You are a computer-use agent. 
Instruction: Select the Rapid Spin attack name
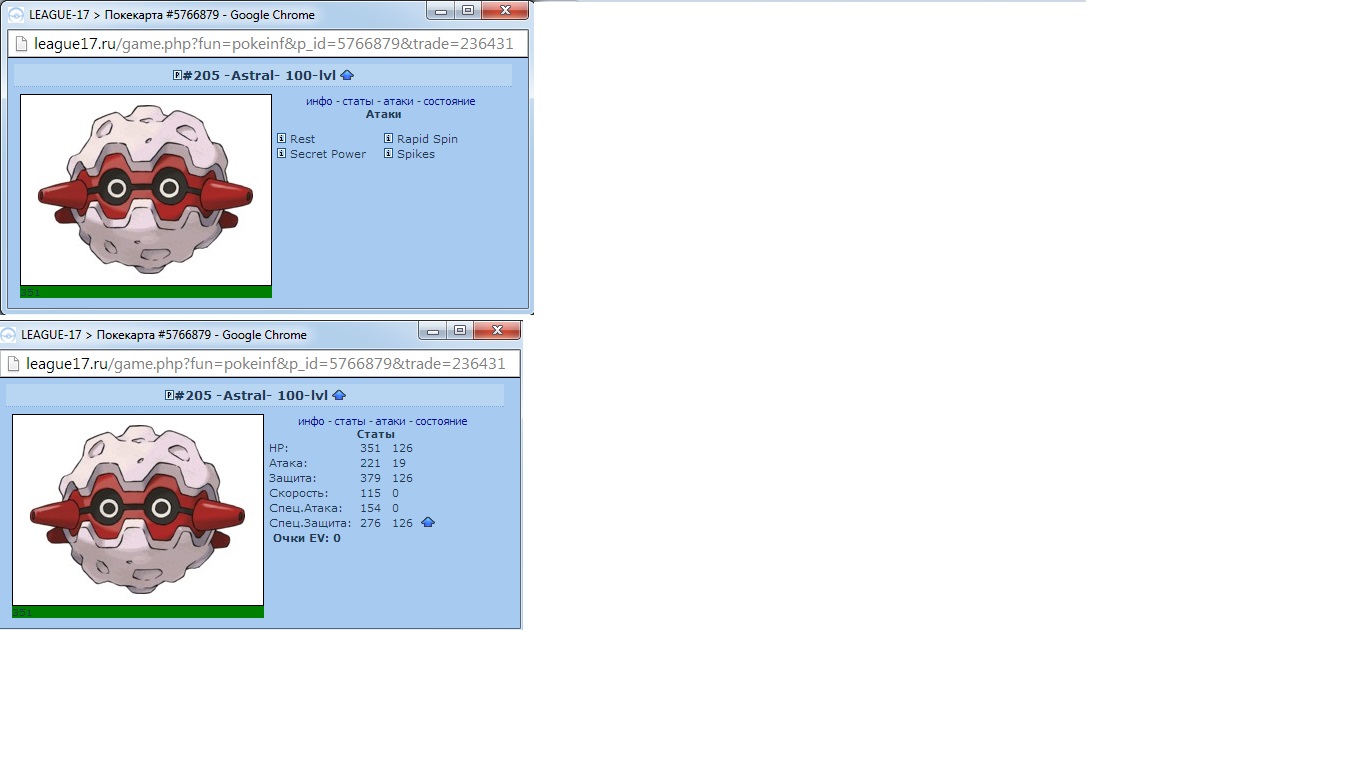tap(427, 139)
